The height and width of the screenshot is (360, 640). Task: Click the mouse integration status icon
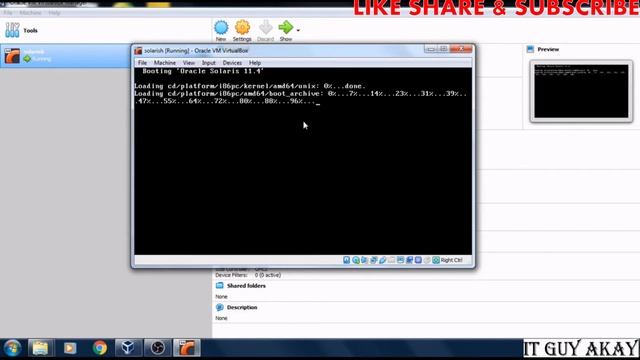[427, 260]
